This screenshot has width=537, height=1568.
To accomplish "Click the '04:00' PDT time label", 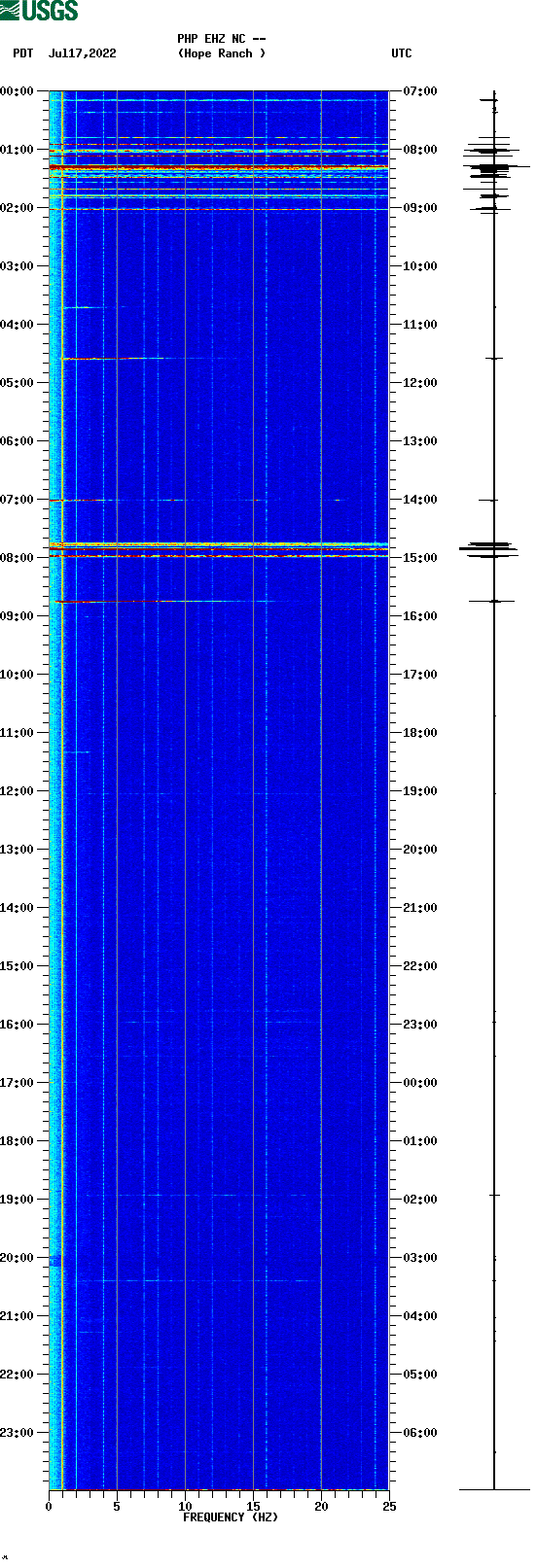I will tap(18, 325).
